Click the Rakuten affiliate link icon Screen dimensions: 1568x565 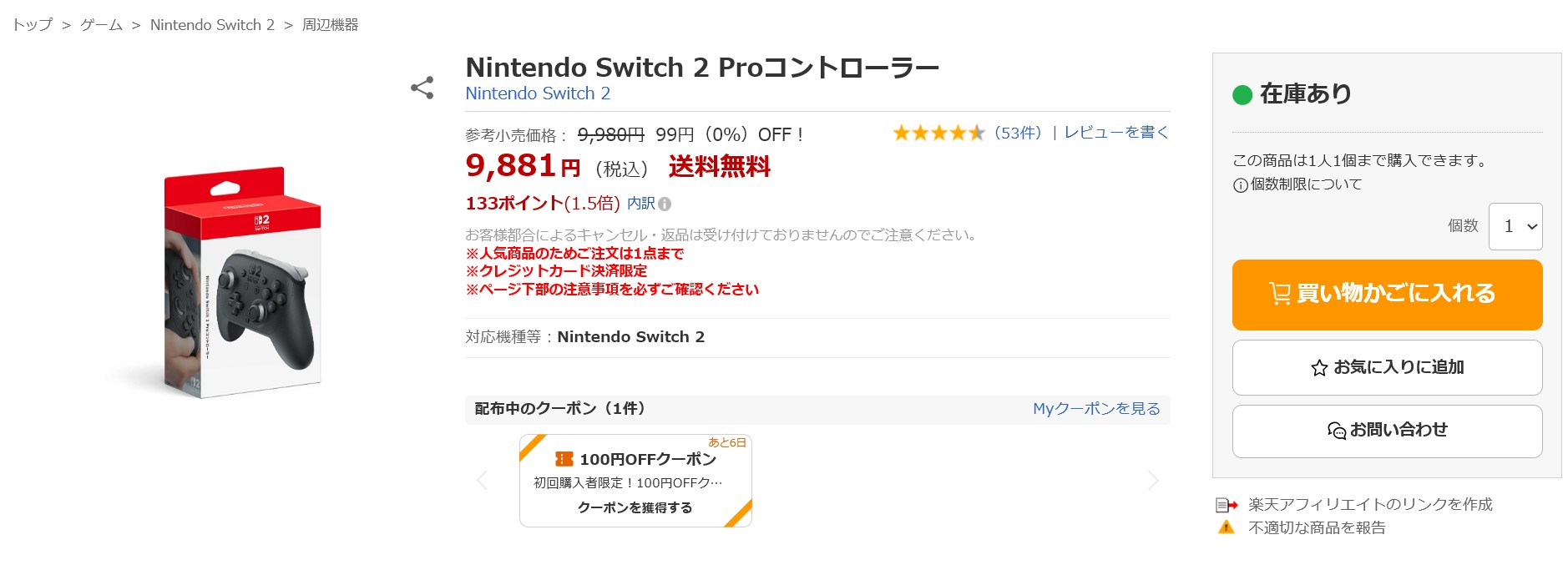click(1226, 505)
